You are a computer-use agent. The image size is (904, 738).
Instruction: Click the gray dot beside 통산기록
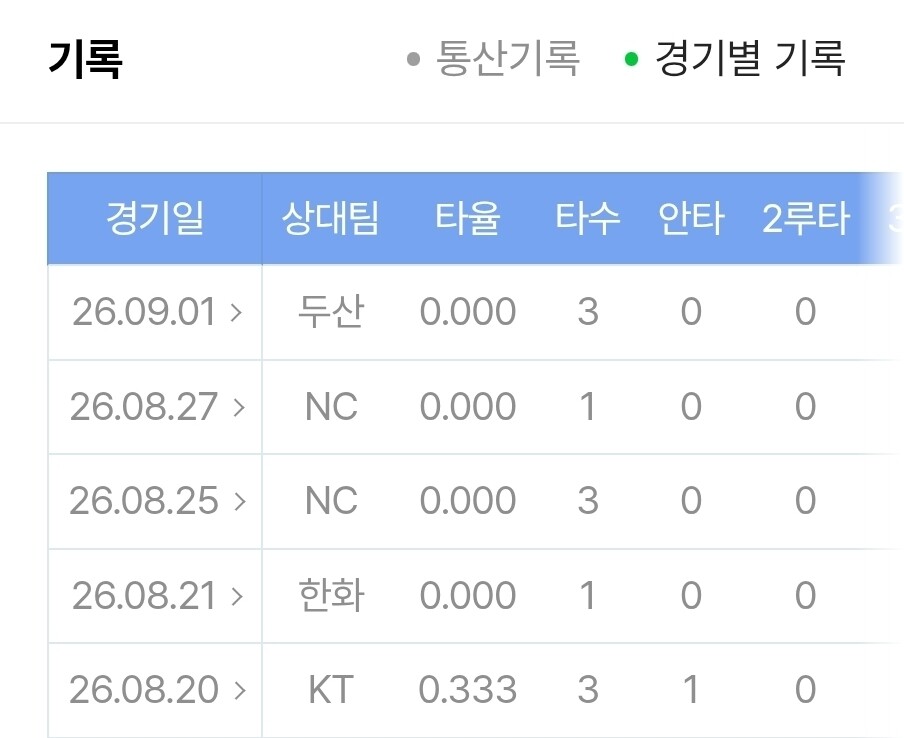(413, 59)
